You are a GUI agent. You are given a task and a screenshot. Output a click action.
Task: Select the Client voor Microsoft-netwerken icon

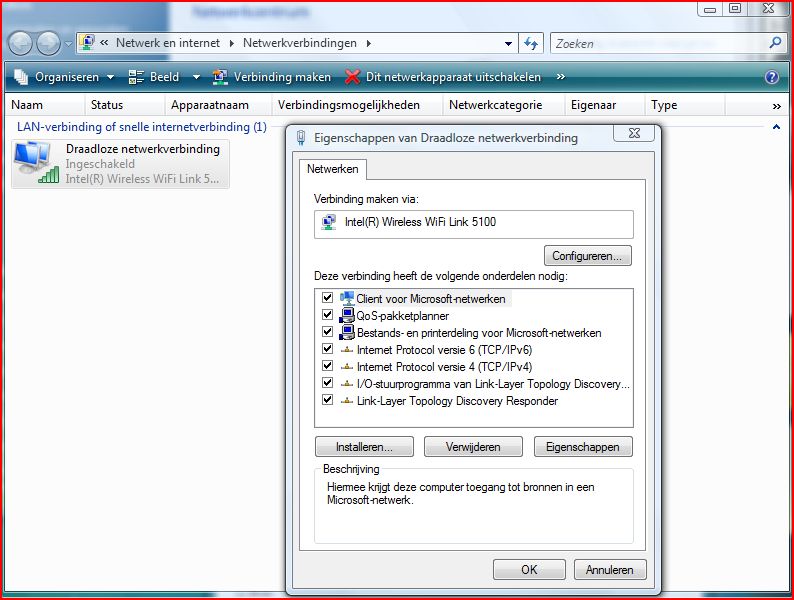coord(347,298)
